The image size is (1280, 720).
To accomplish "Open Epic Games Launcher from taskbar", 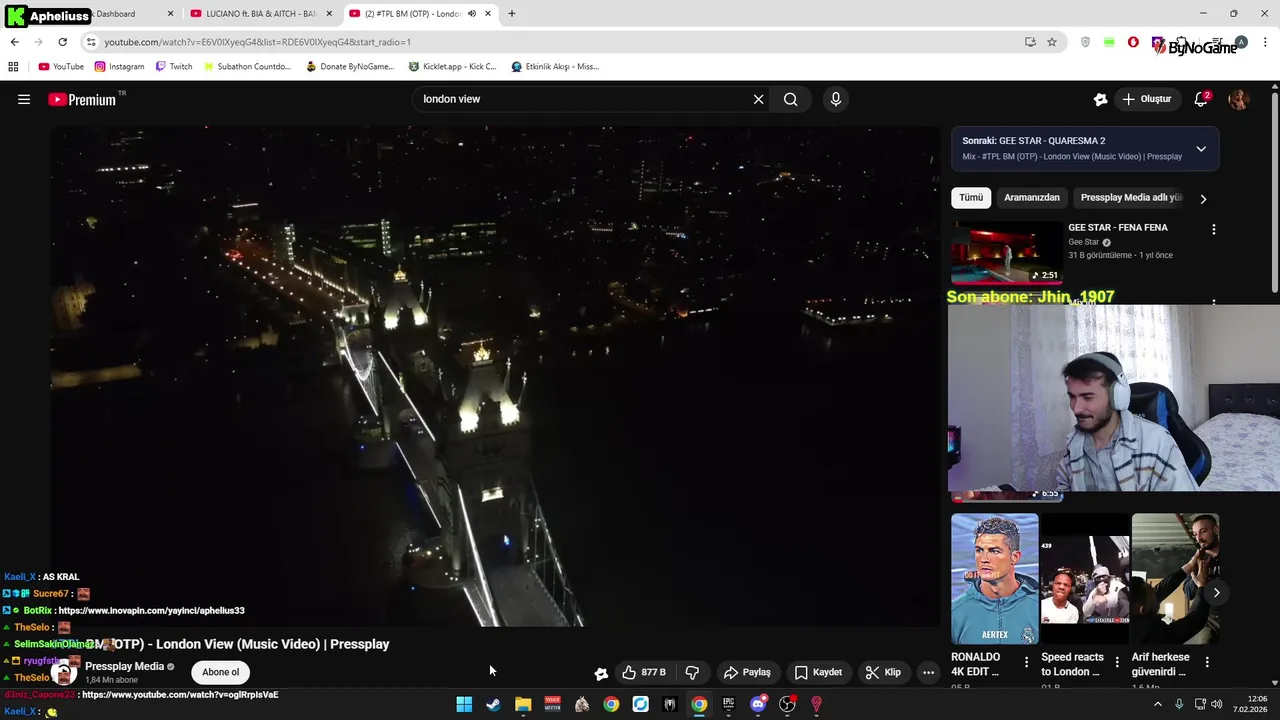I will pos(729,705).
